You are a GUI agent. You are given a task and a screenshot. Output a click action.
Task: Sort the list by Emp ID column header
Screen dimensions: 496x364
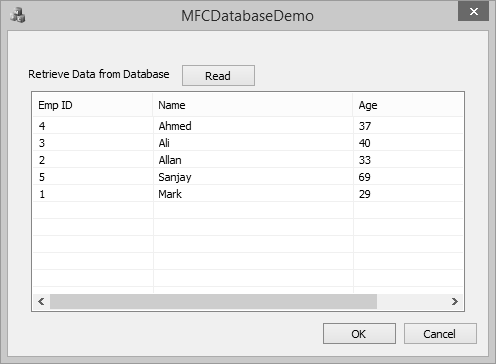click(x=92, y=105)
